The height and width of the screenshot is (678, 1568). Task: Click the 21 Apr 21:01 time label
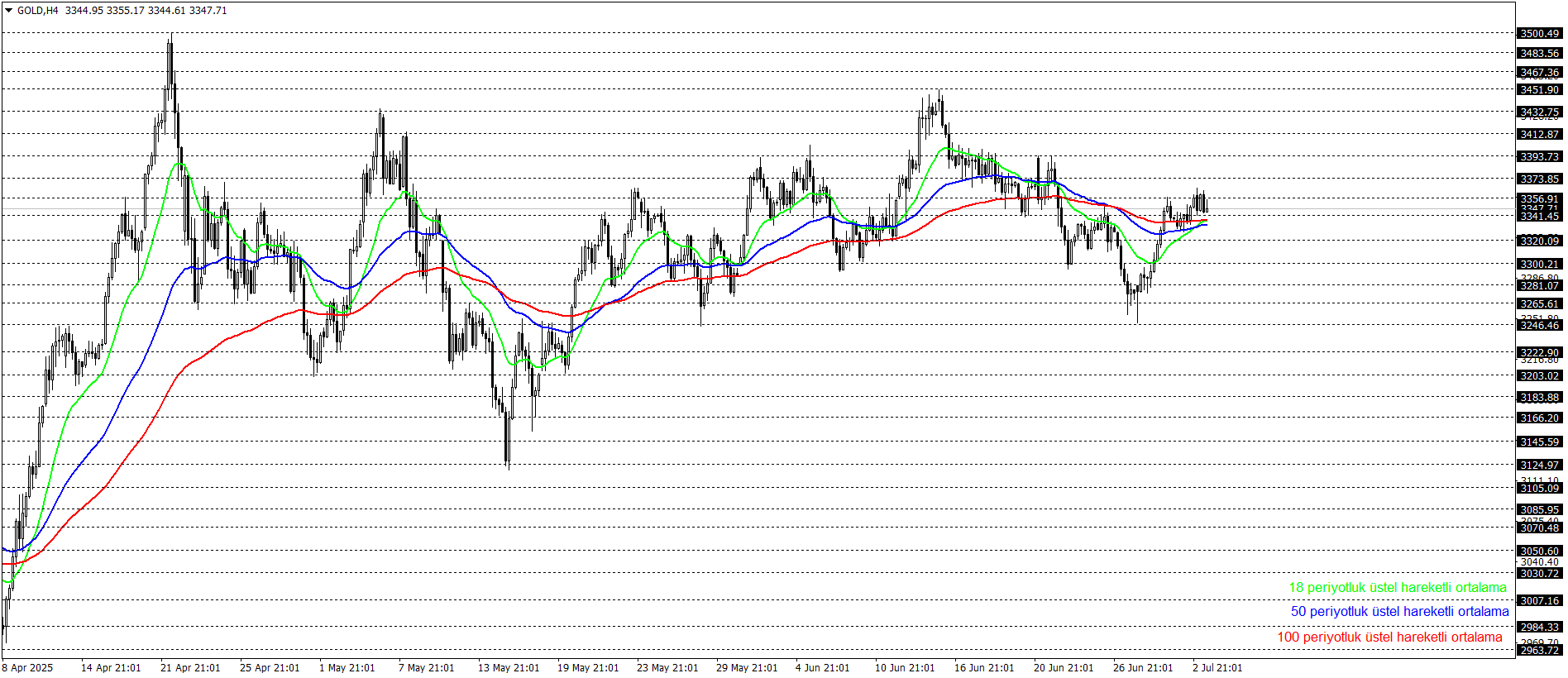pos(190,668)
